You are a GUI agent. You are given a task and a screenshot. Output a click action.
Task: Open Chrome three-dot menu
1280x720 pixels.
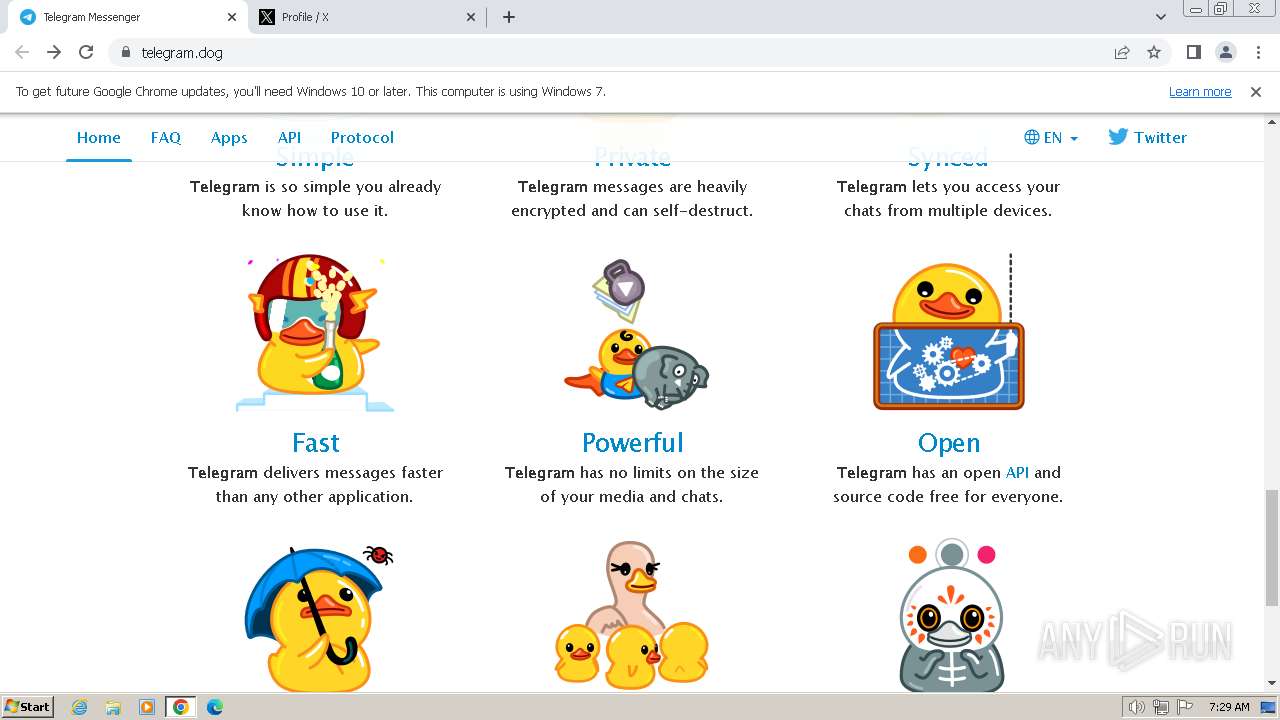[x=1258, y=52]
